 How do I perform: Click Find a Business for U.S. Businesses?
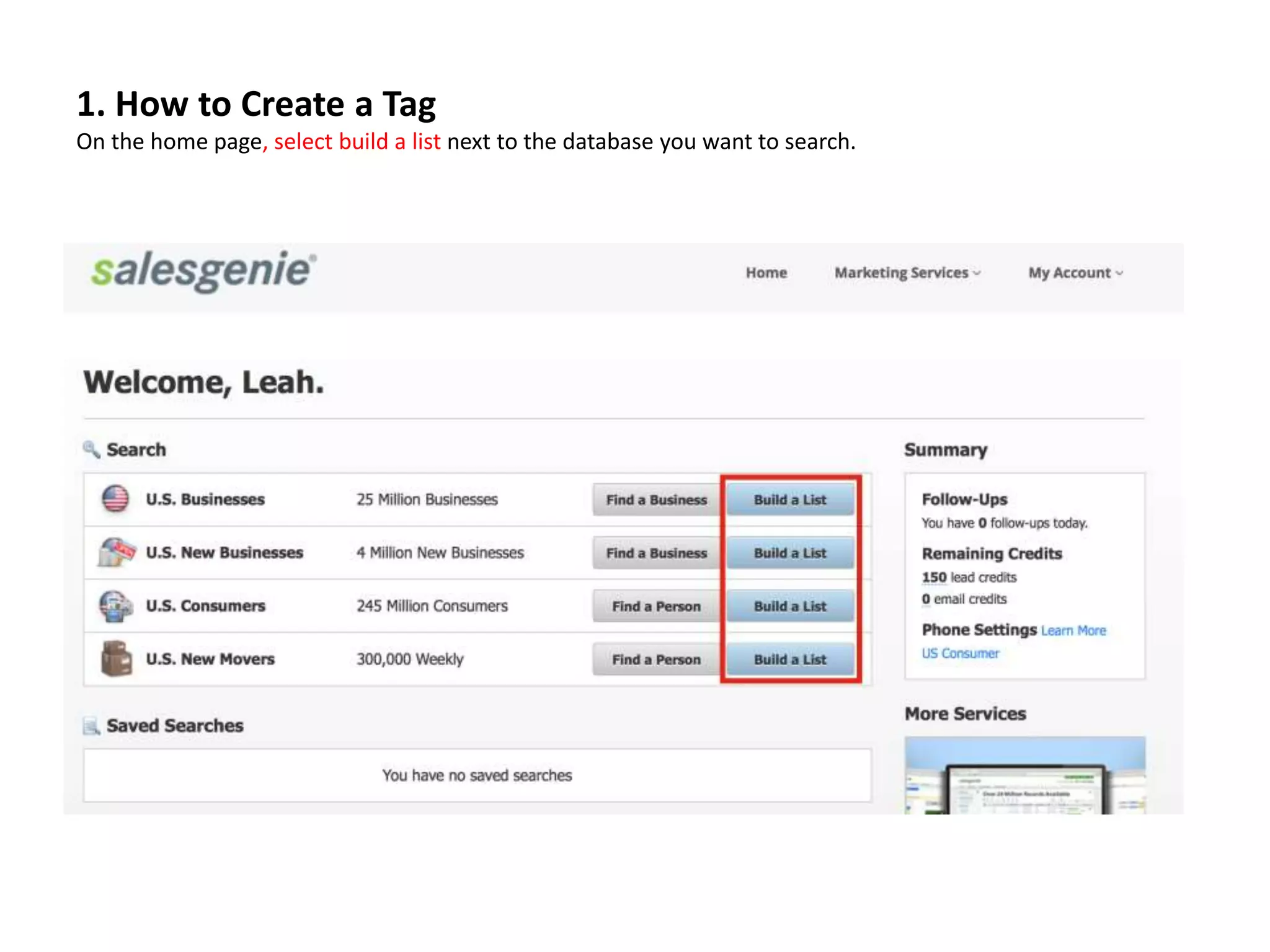656,500
